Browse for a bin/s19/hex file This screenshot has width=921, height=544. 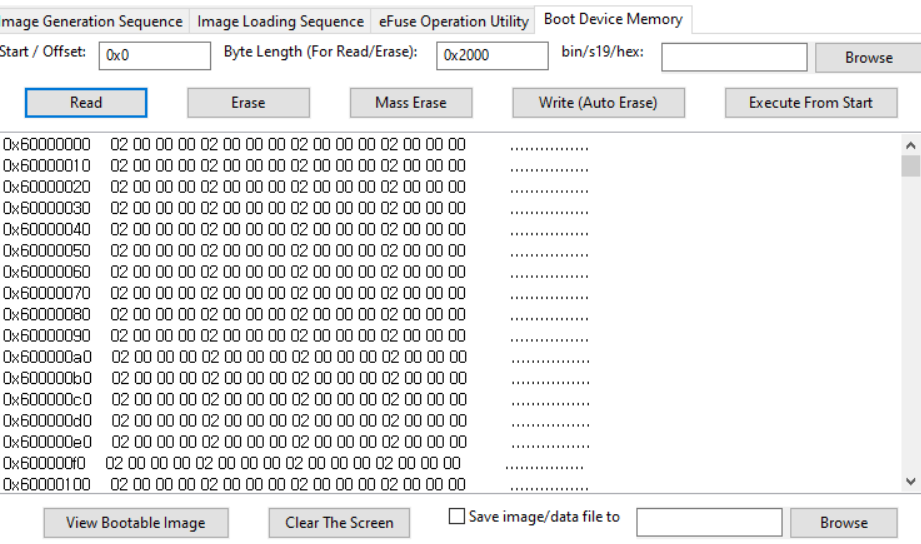click(868, 58)
